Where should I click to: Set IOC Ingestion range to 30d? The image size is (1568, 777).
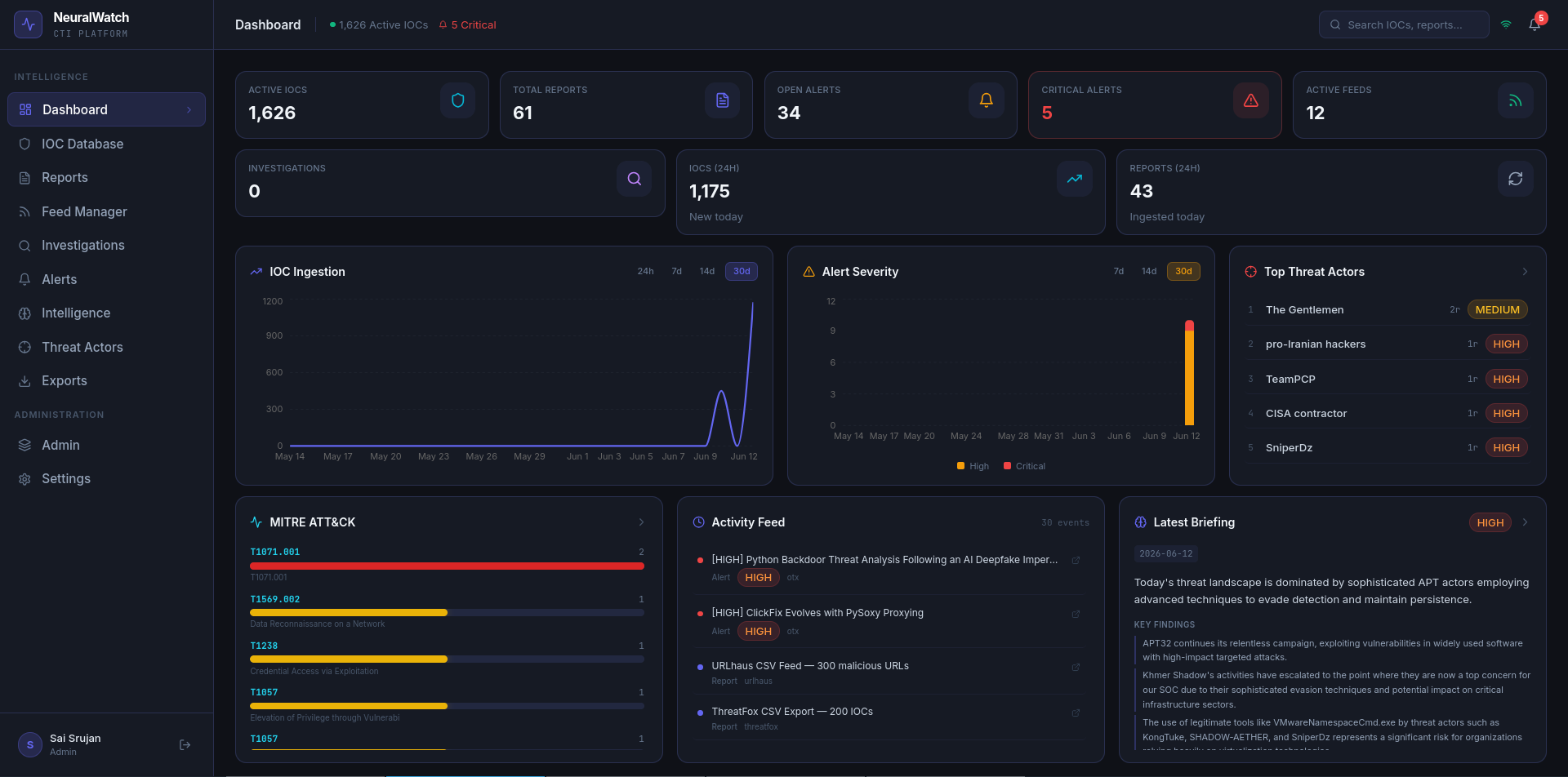tap(742, 271)
